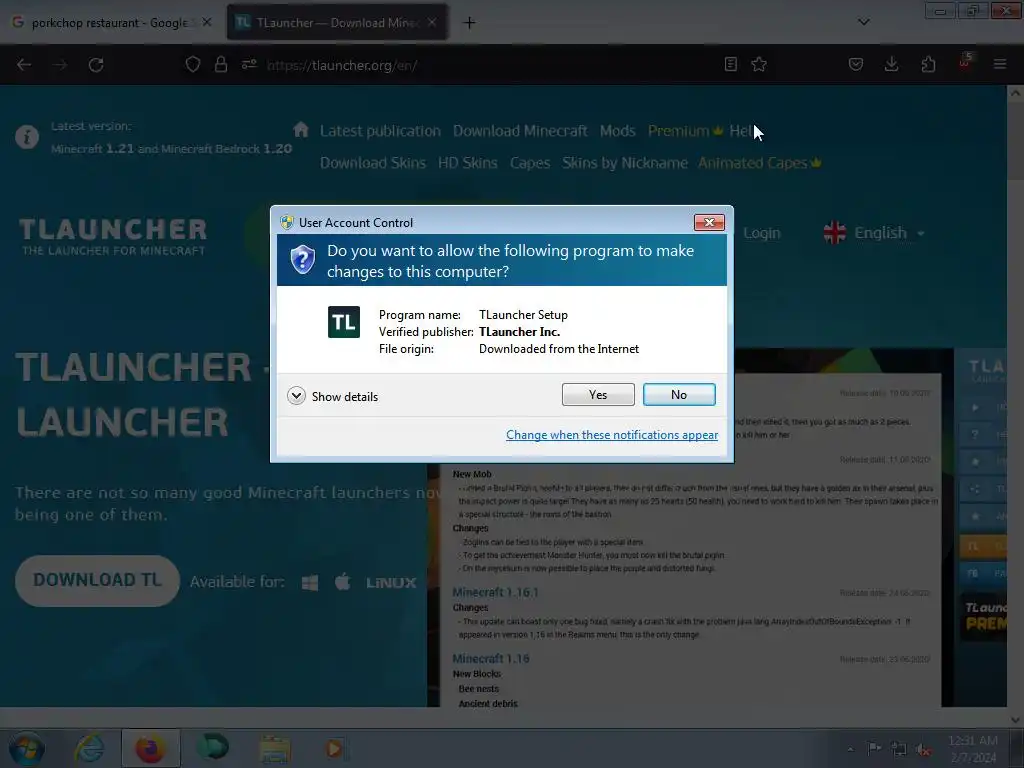1024x768 pixels.
Task: Click the info icon beside Latest version
Action: pos(27,137)
